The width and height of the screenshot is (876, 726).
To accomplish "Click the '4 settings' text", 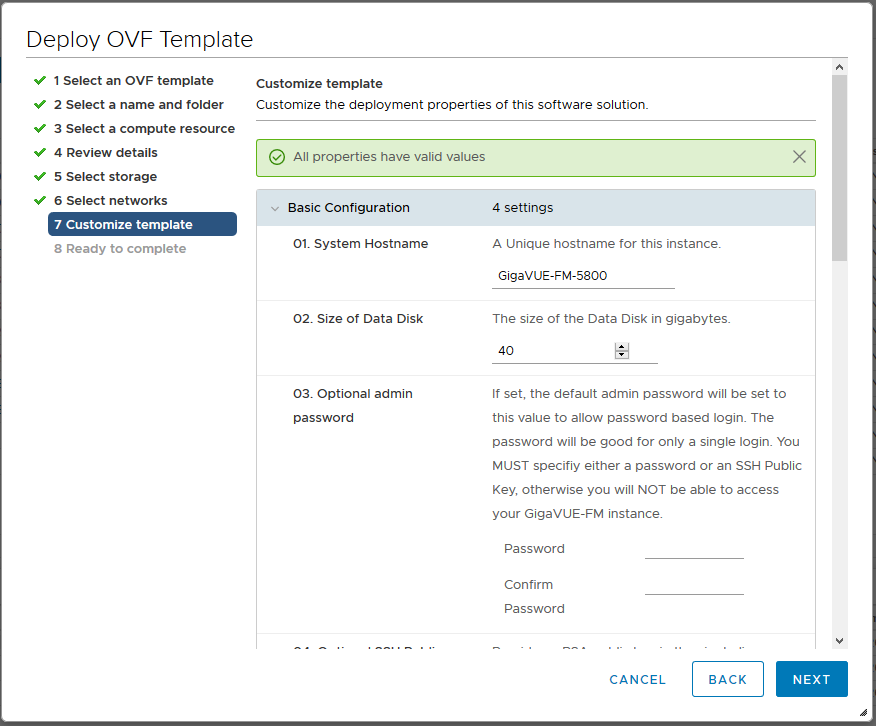I will coord(522,208).
